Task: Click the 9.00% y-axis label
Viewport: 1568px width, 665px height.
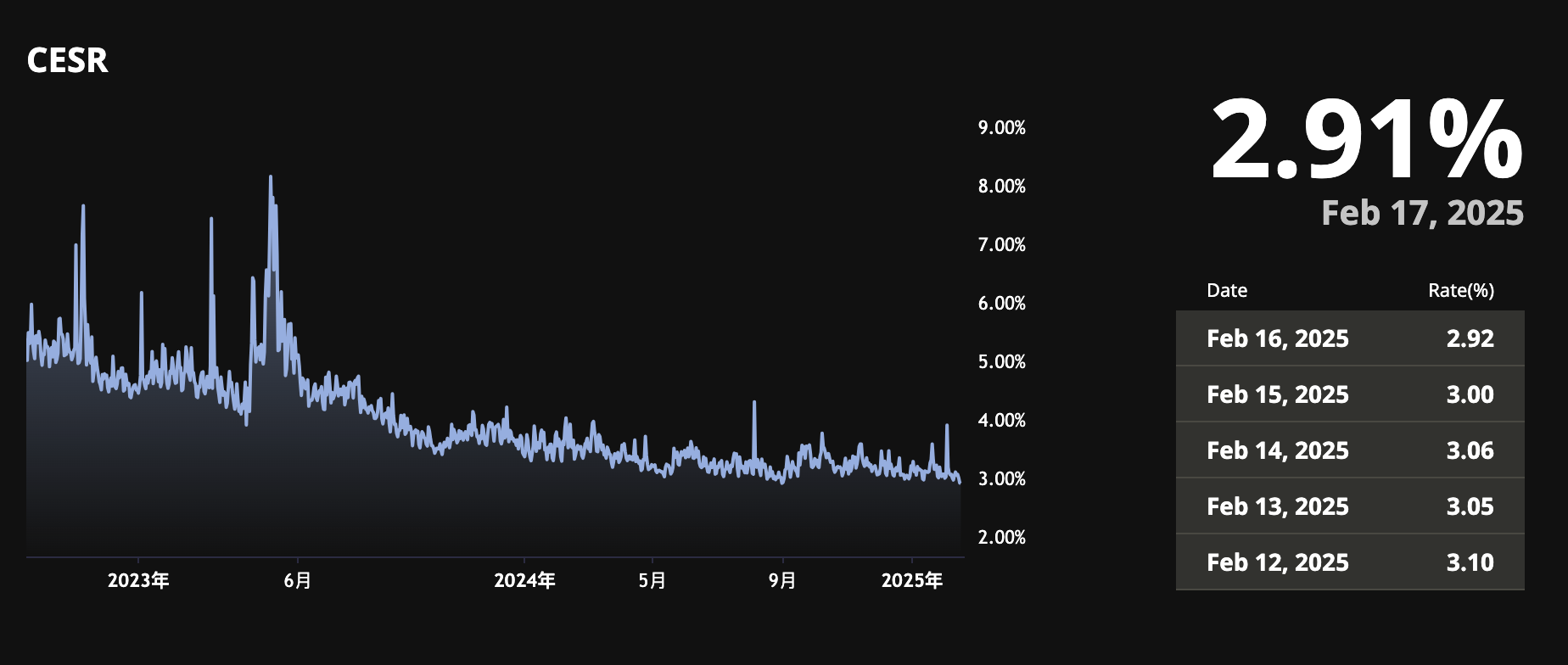Action: (x=1001, y=128)
